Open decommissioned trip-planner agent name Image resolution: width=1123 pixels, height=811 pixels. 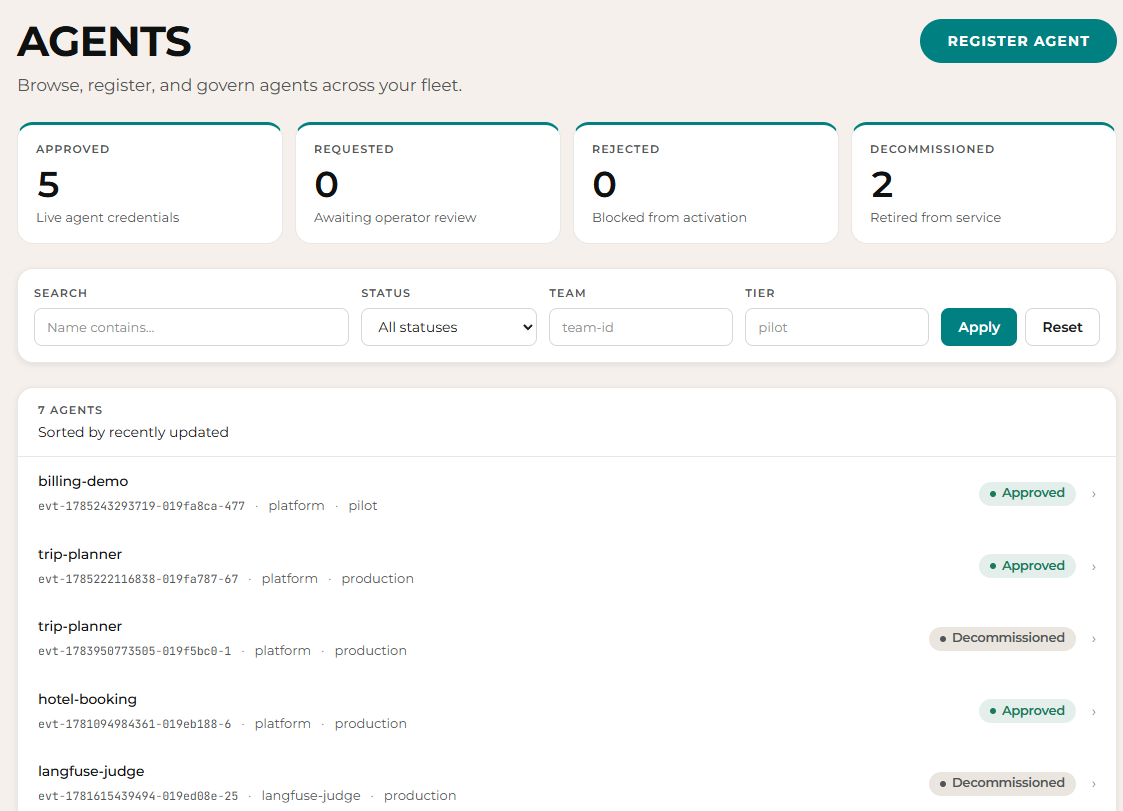click(x=80, y=626)
